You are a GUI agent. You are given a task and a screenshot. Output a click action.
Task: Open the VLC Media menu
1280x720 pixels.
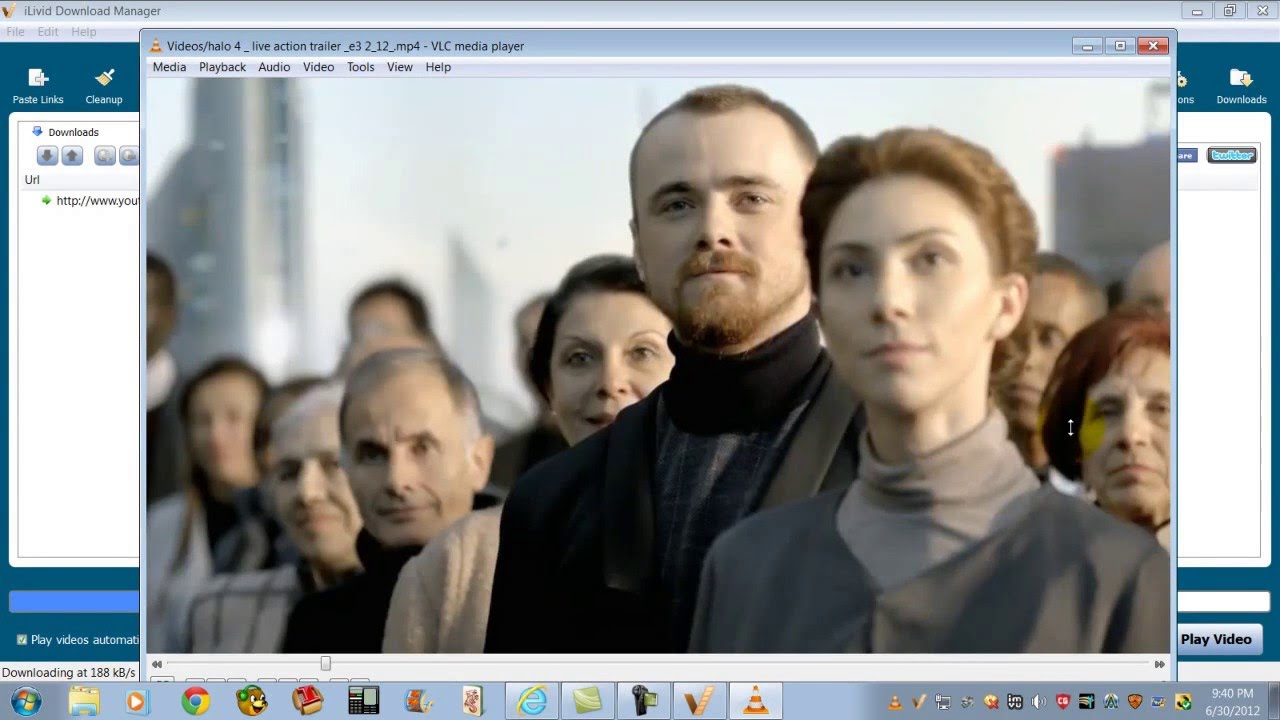(169, 67)
